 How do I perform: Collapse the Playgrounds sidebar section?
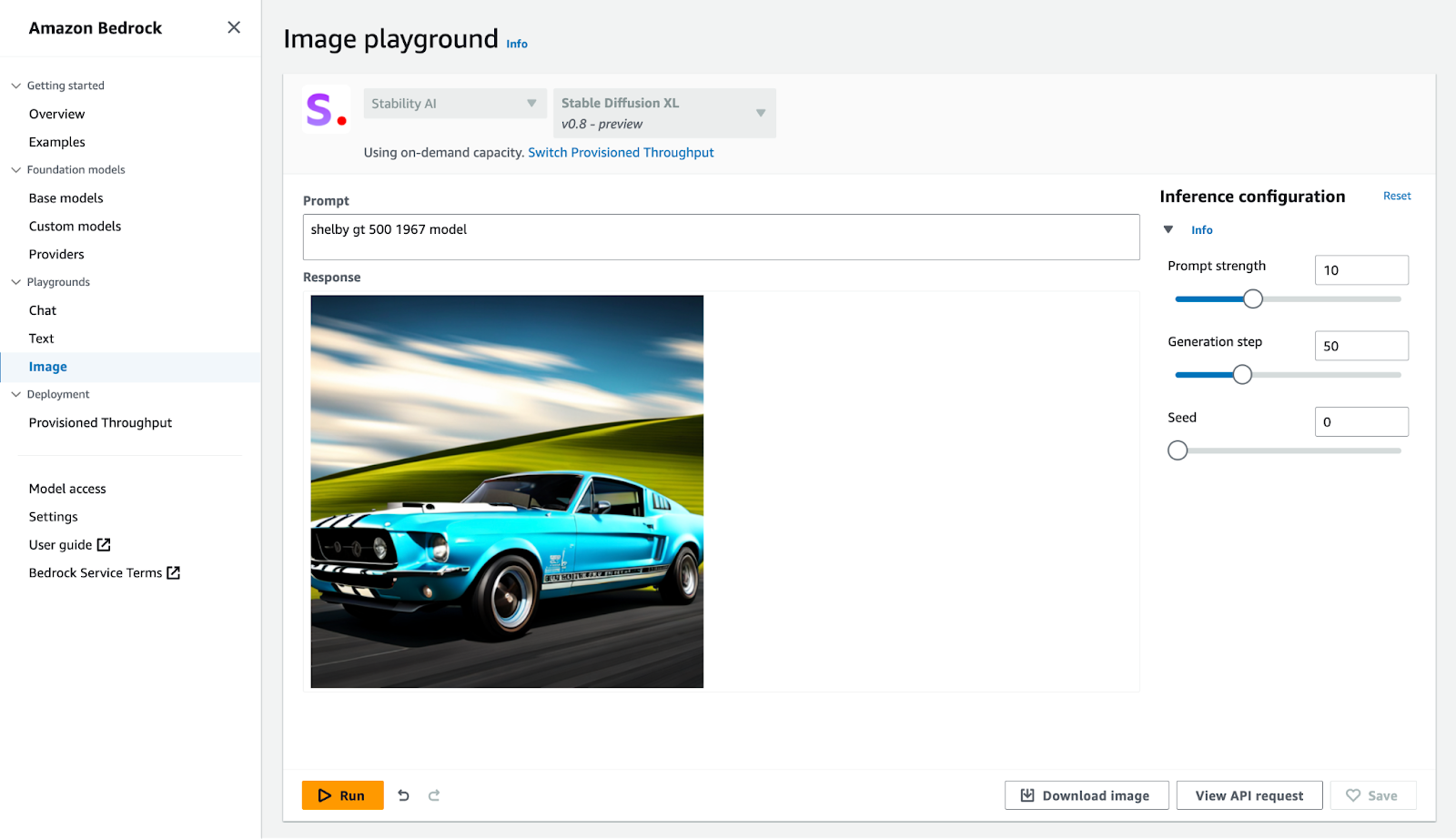15,282
